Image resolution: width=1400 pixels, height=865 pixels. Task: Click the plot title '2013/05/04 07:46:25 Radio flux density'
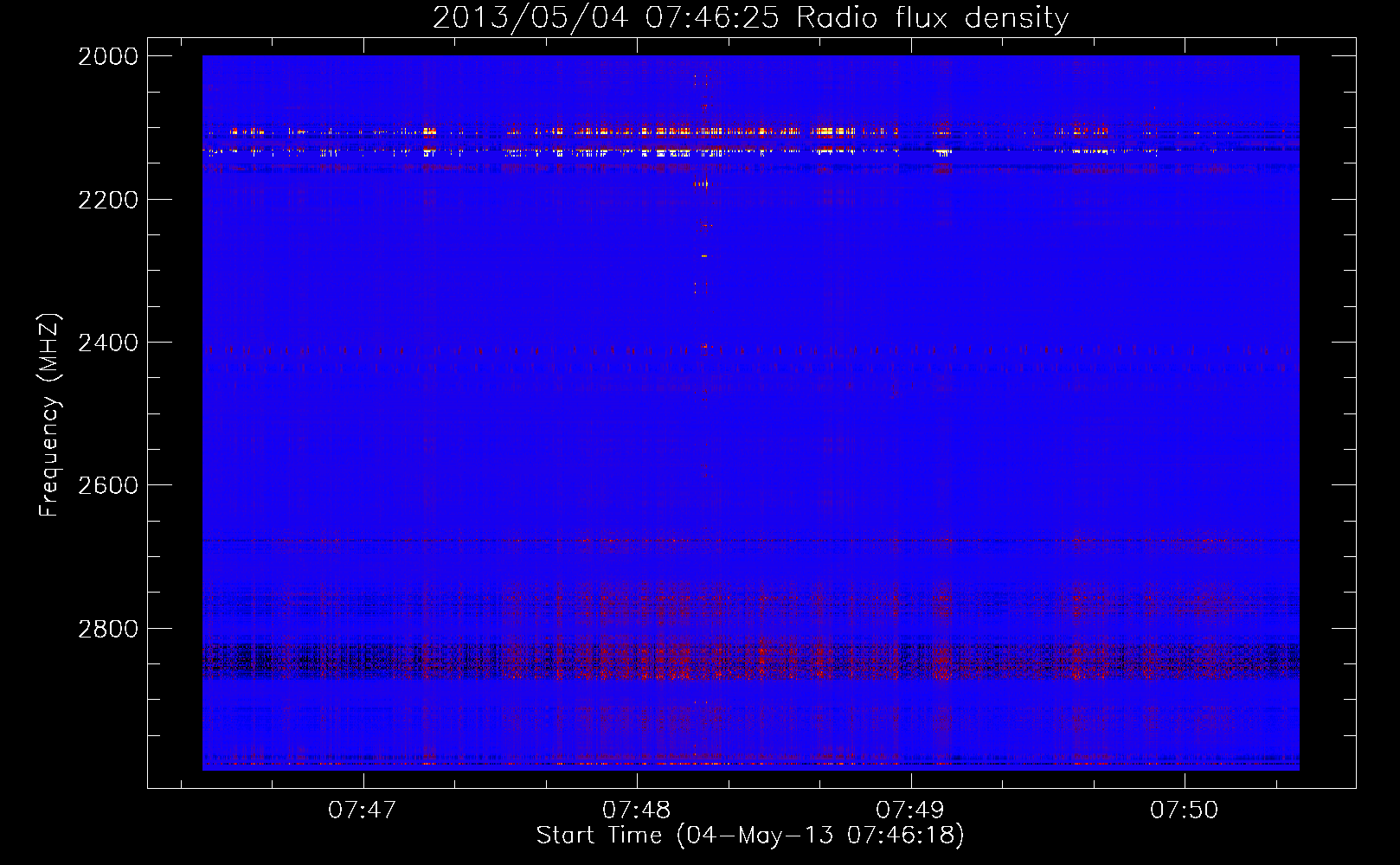(750, 17)
